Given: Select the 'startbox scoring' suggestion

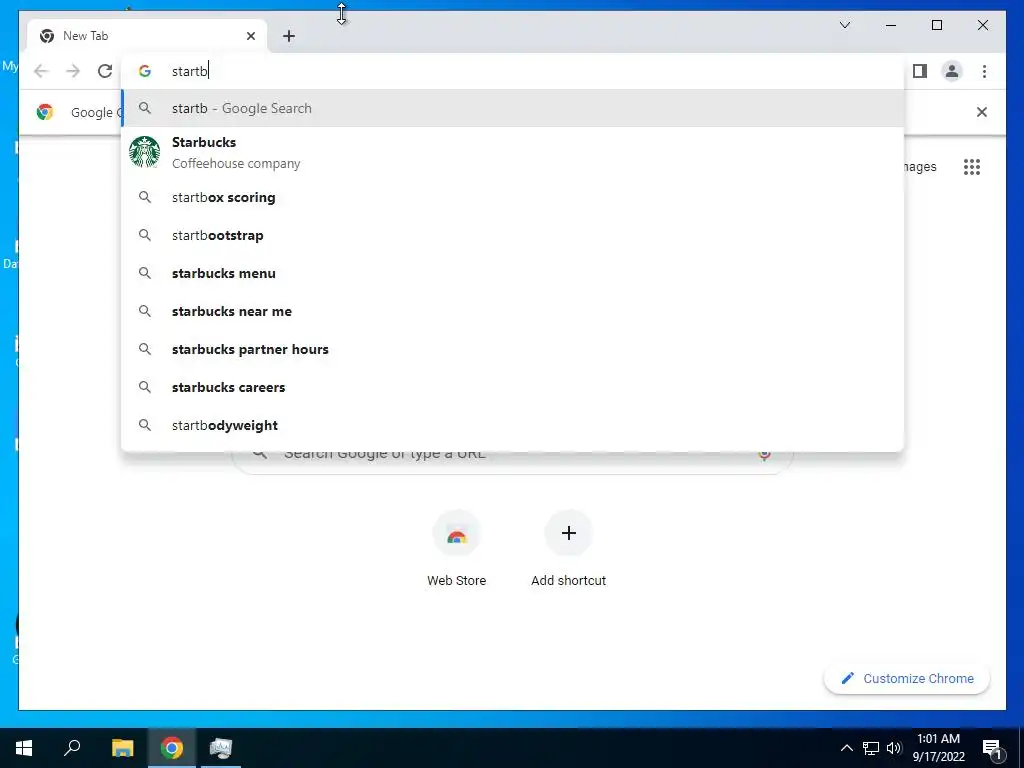Looking at the screenshot, I should tap(513, 197).
